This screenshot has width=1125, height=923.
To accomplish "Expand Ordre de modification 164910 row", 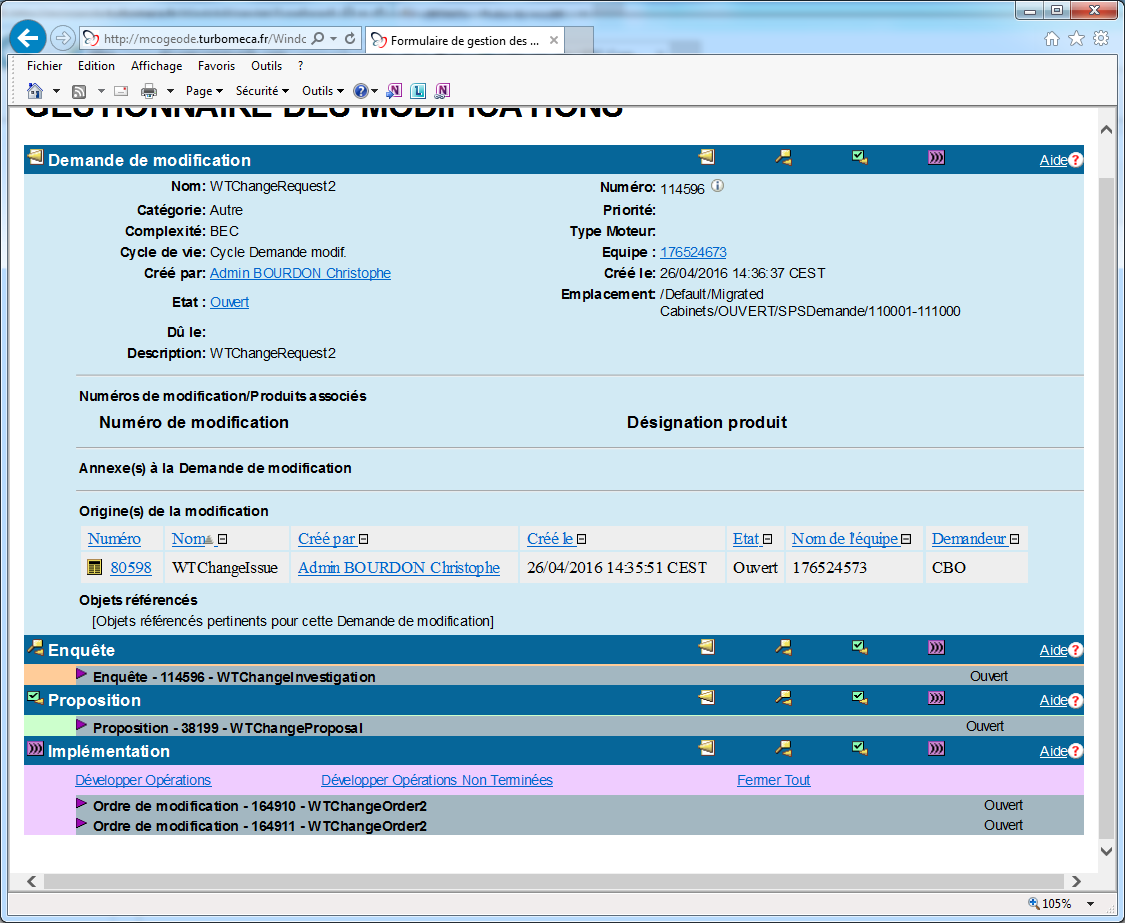I will [x=82, y=803].
